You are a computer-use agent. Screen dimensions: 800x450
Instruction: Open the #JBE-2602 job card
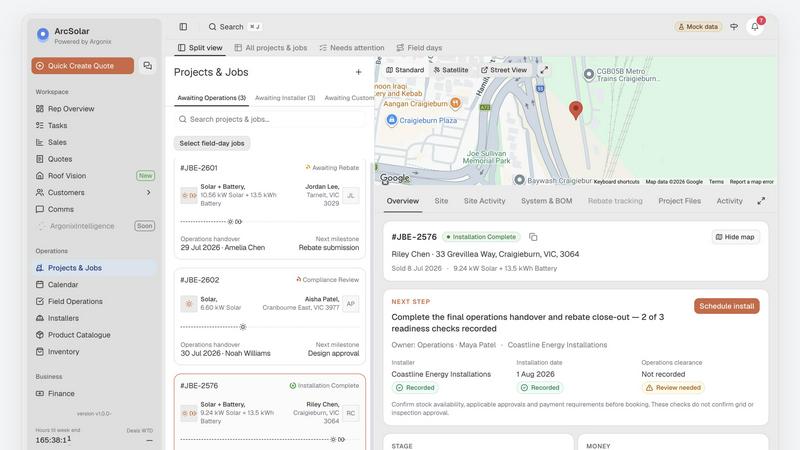click(269, 316)
